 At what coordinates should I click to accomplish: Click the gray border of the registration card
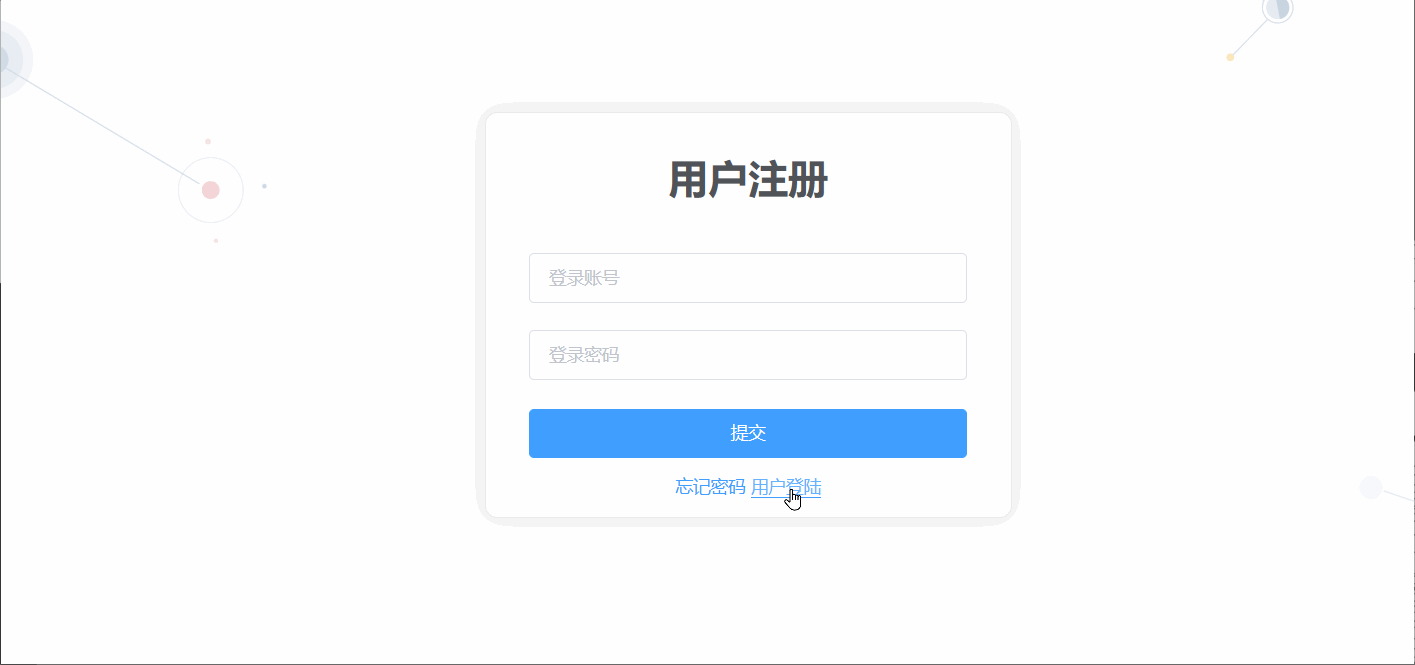click(x=481, y=314)
